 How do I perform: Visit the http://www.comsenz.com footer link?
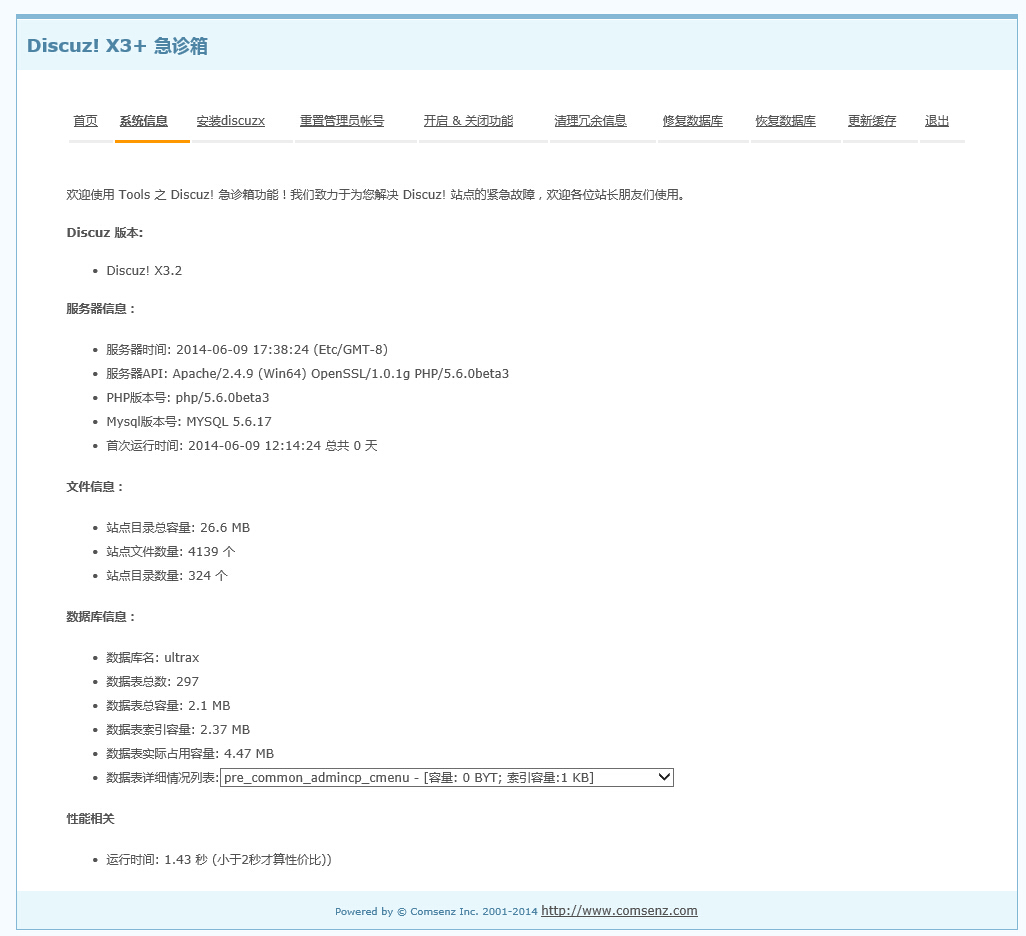[x=619, y=910]
